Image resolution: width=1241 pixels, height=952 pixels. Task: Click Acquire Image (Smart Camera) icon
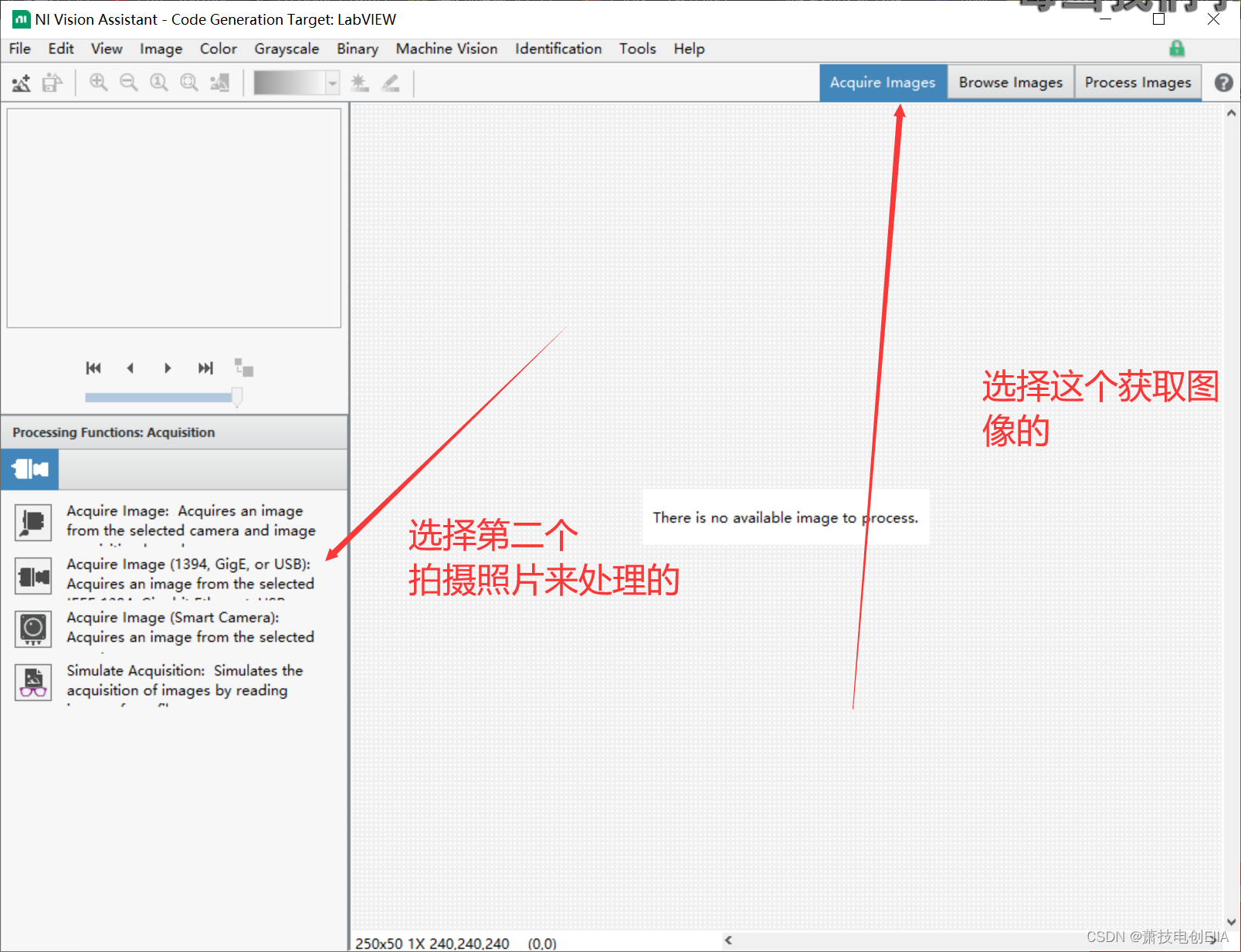point(33,629)
